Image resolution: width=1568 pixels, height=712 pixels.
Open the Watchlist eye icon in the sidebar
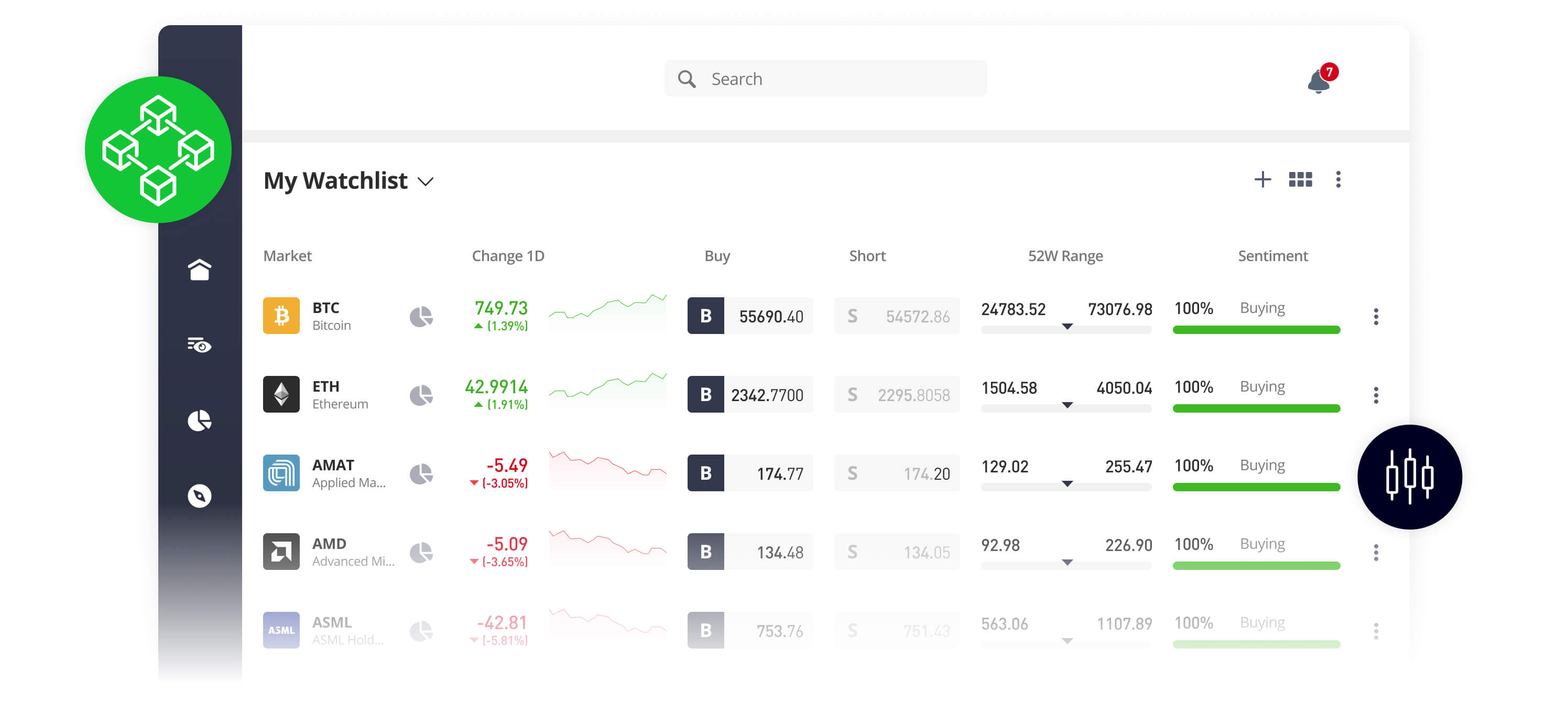coord(199,346)
